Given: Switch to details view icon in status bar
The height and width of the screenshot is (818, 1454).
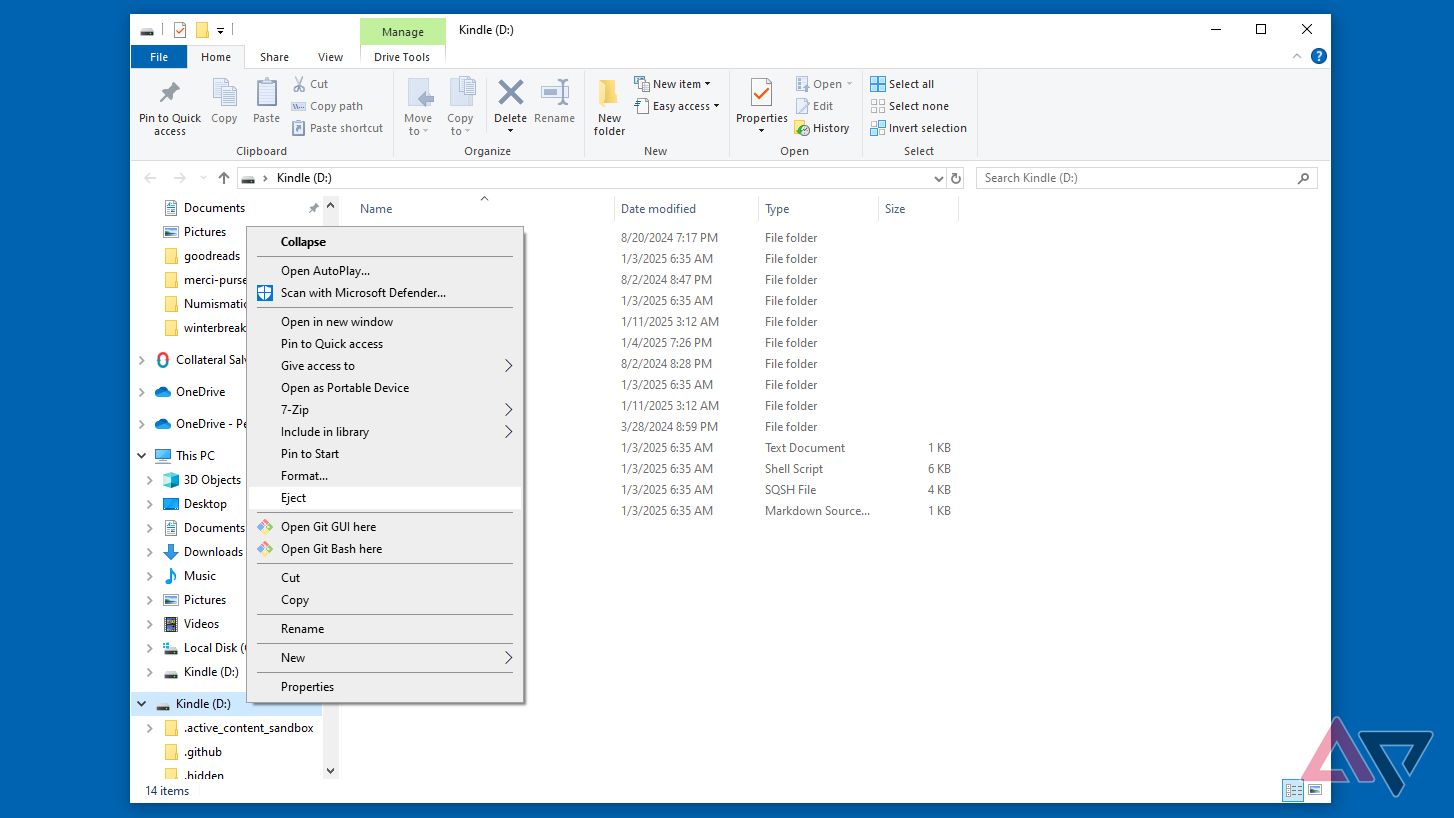Looking at the screenshot, I should click(1293, 790).
